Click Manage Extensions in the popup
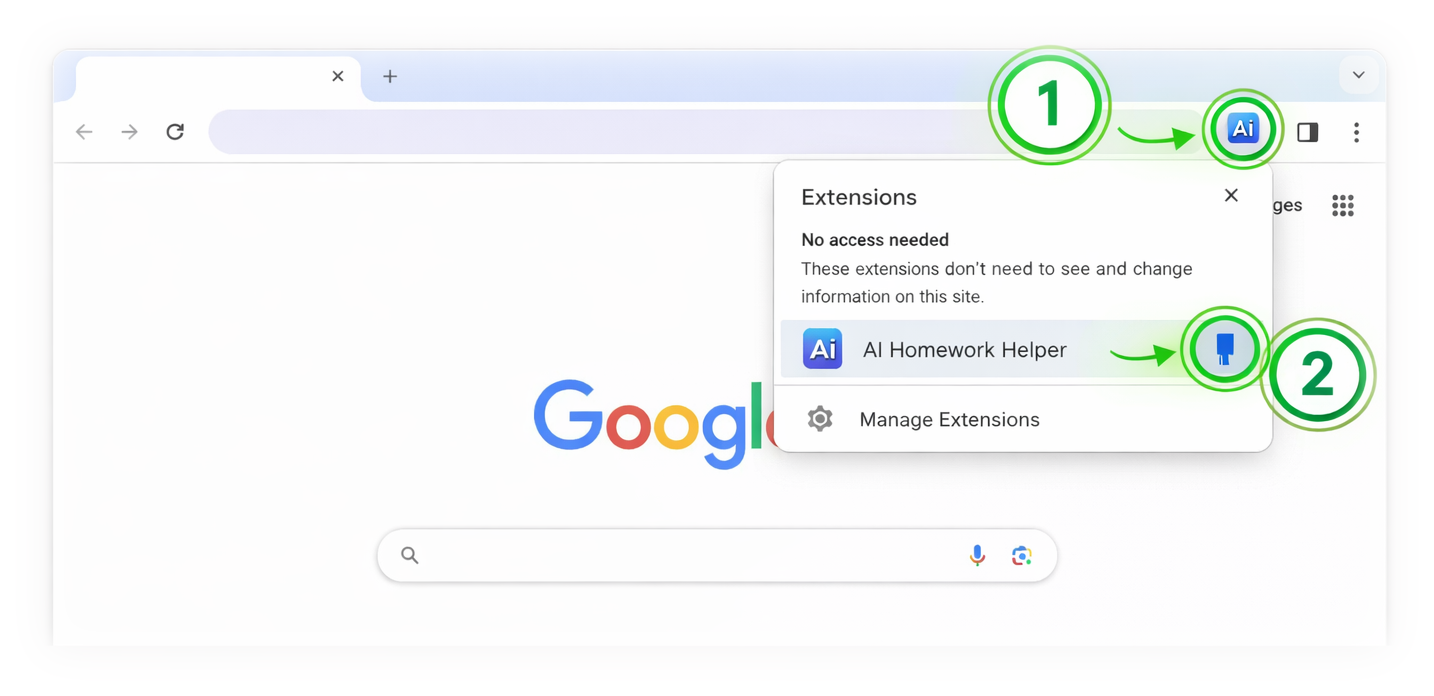Screen dimensions: 1434x696 pyautogui.click(x=949, y=419)
